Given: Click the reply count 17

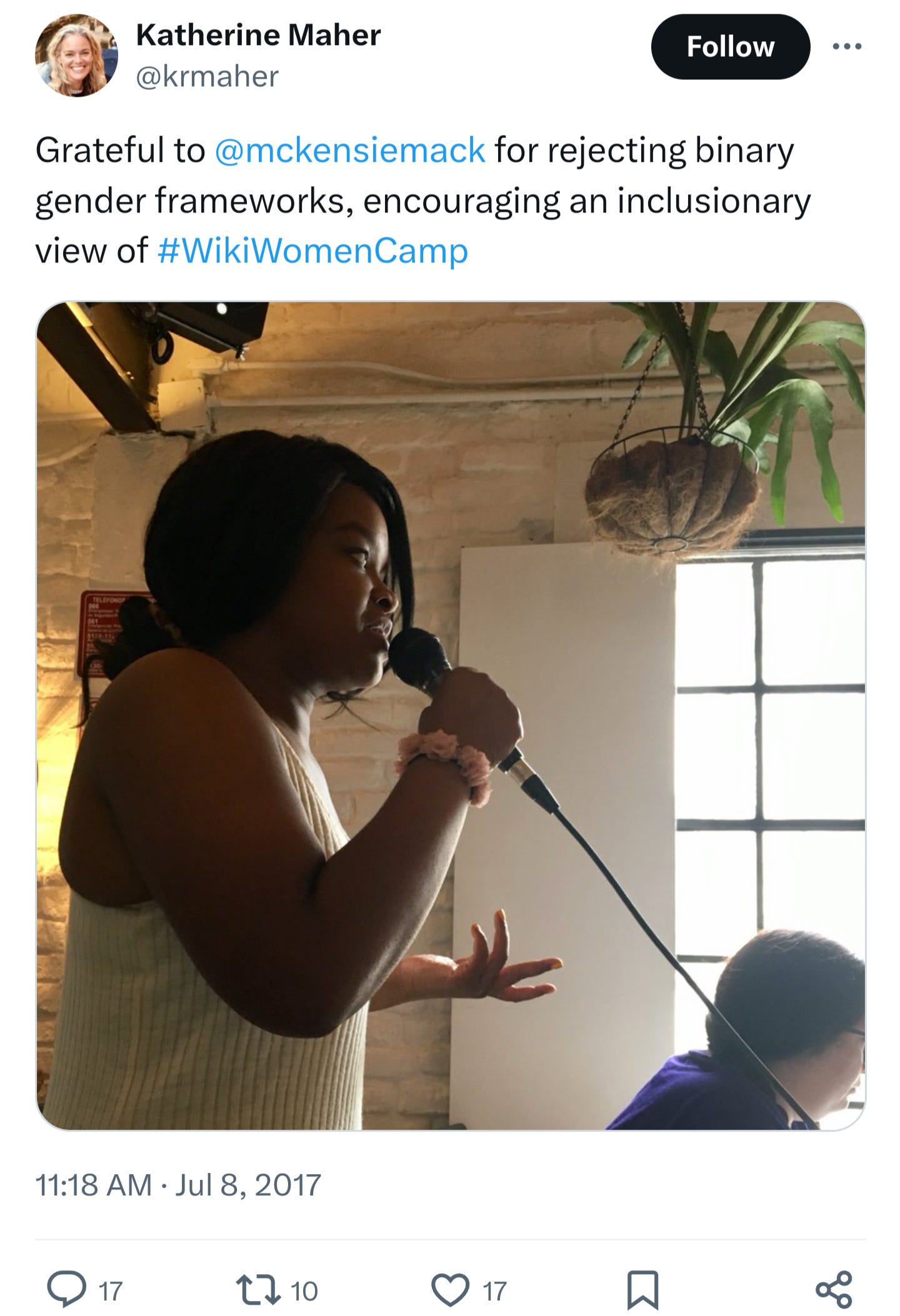Looking at the screenshot, I should point(111,1291).
